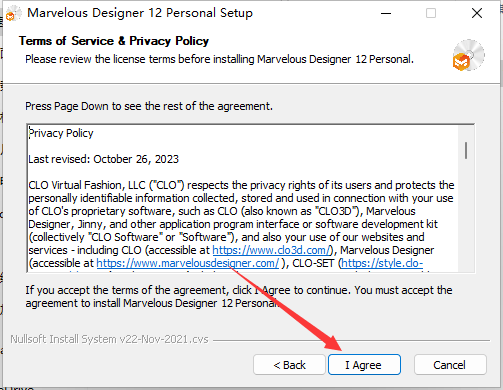Open the https://www.clo3d.com/ link
This screenshot has height=390, width=503.
point(271,250)
